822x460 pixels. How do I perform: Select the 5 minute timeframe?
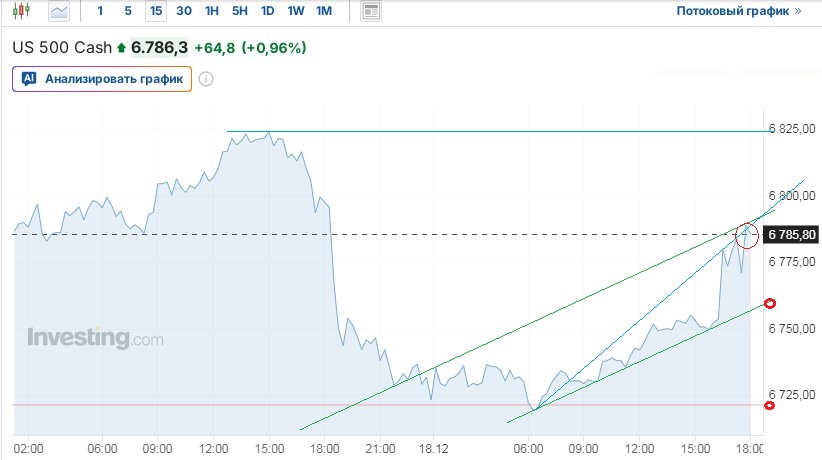tap(127, 11)
